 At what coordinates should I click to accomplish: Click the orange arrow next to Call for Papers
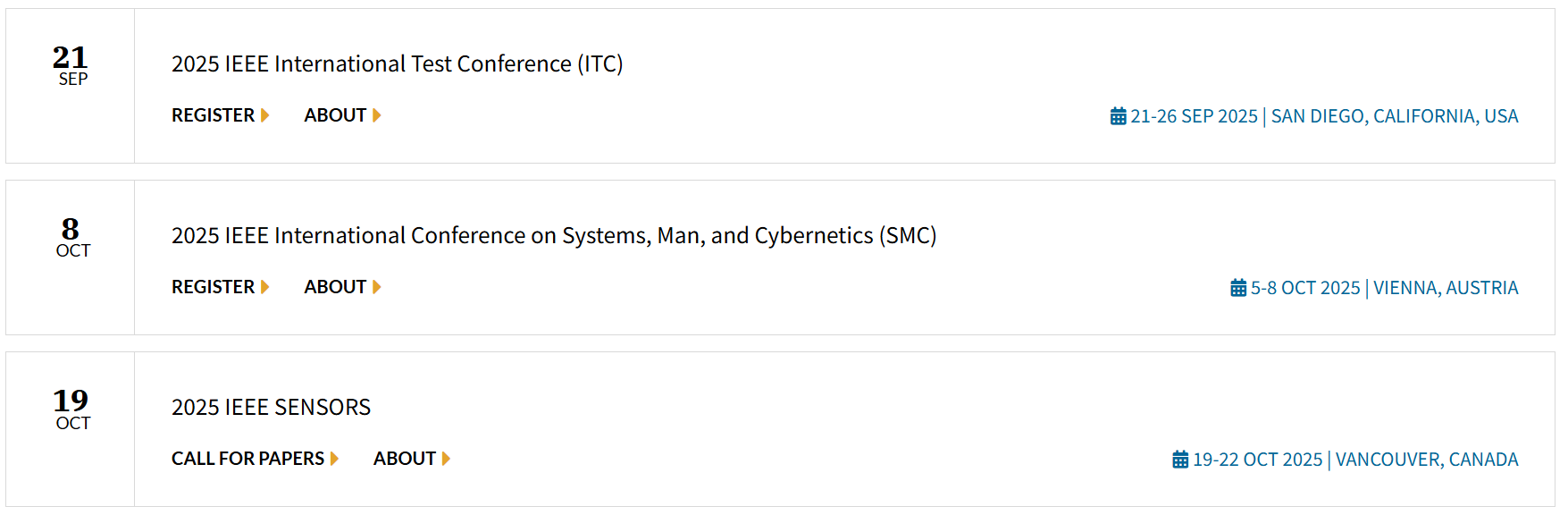tap(334, 459)
